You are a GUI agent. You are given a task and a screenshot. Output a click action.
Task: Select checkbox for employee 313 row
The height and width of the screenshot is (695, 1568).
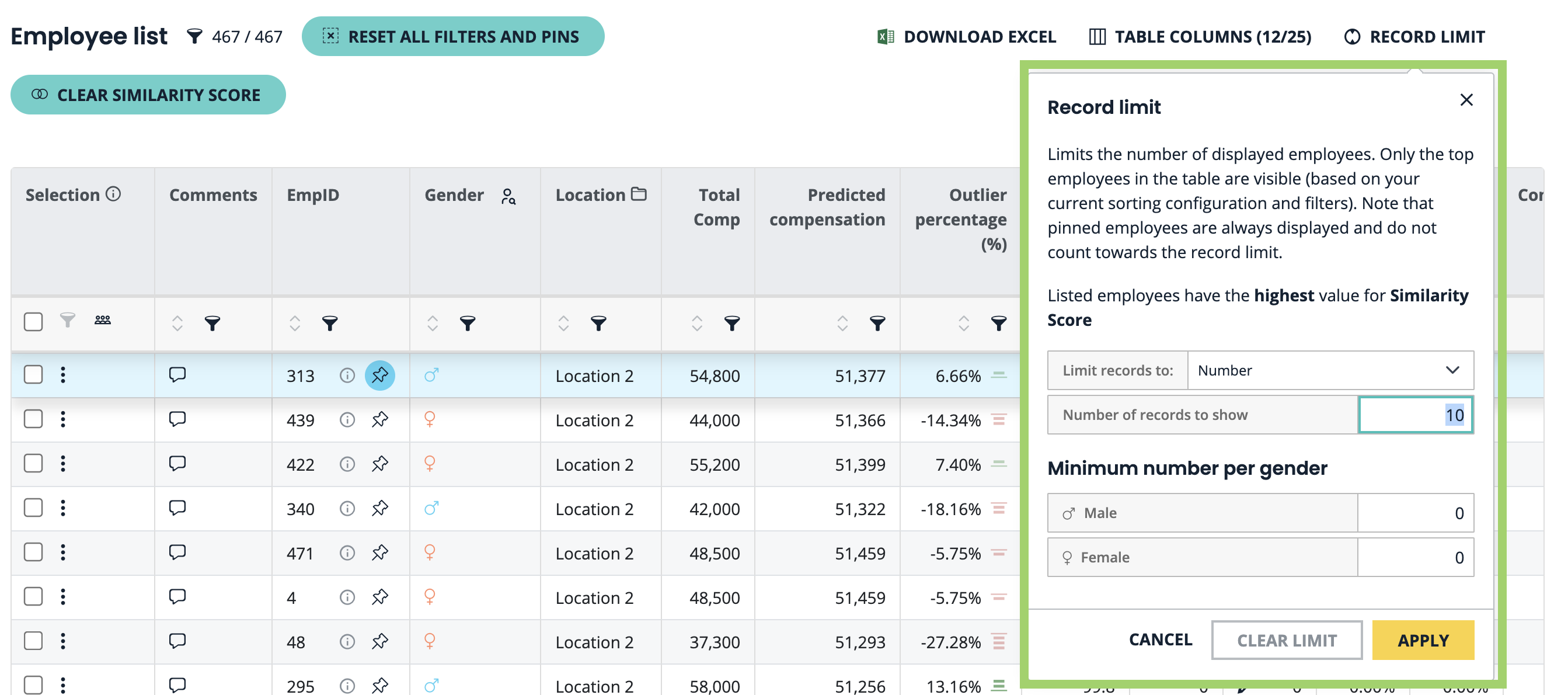(33, 374)
